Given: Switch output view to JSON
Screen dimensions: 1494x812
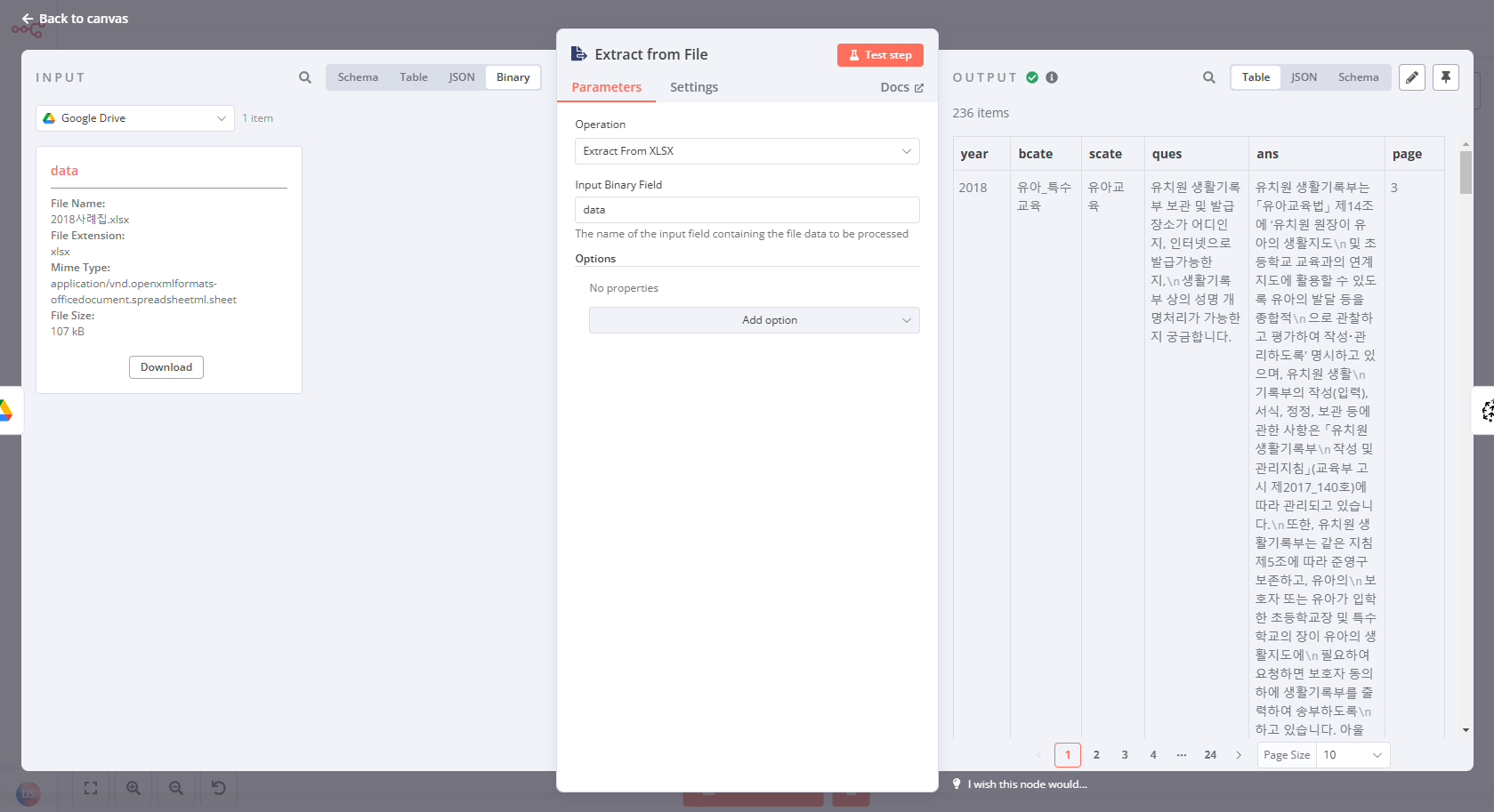Looking at the screenshot, I should click(x=1304, y=77).
